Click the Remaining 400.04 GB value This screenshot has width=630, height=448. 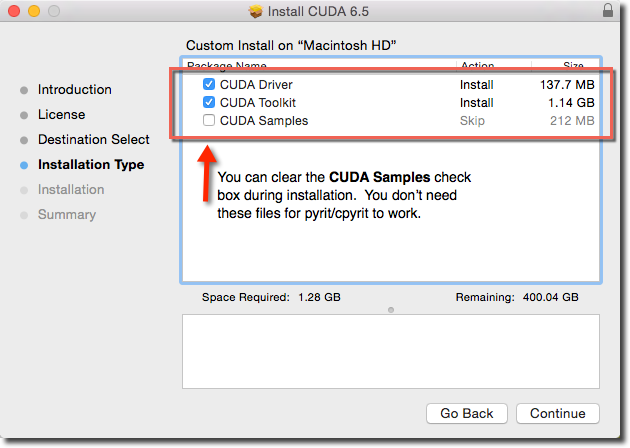[550, 297]
